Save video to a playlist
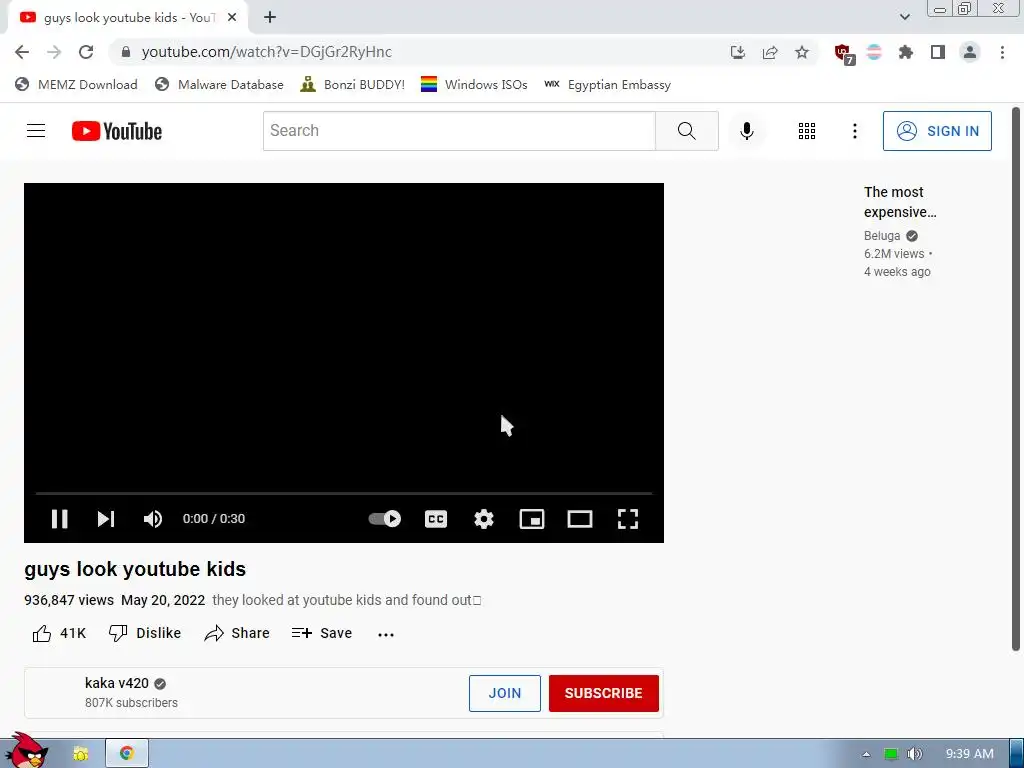The height and width of the screenshot is (768, 1024). (x=321, y=633)
